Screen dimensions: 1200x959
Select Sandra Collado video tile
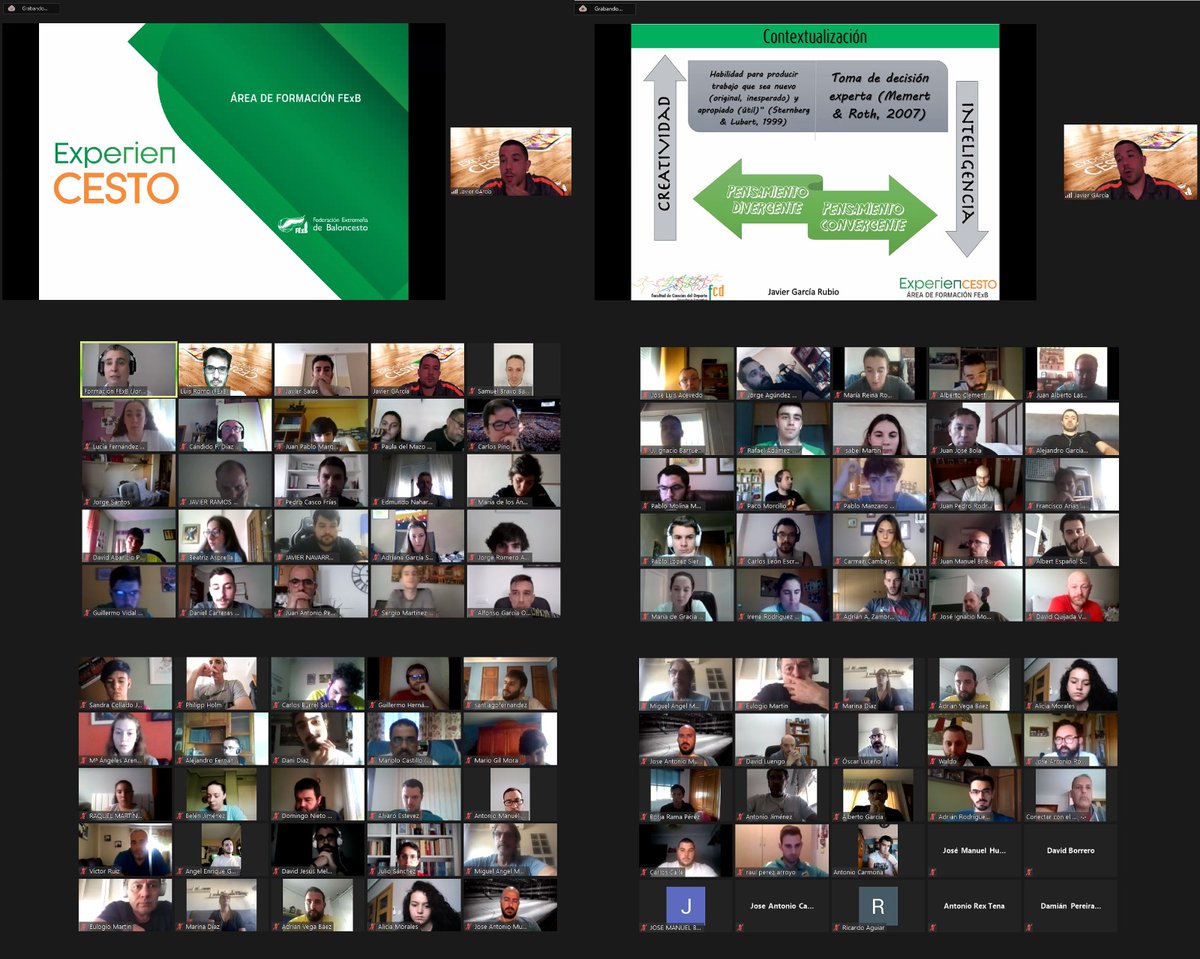[x=125, y=683]
